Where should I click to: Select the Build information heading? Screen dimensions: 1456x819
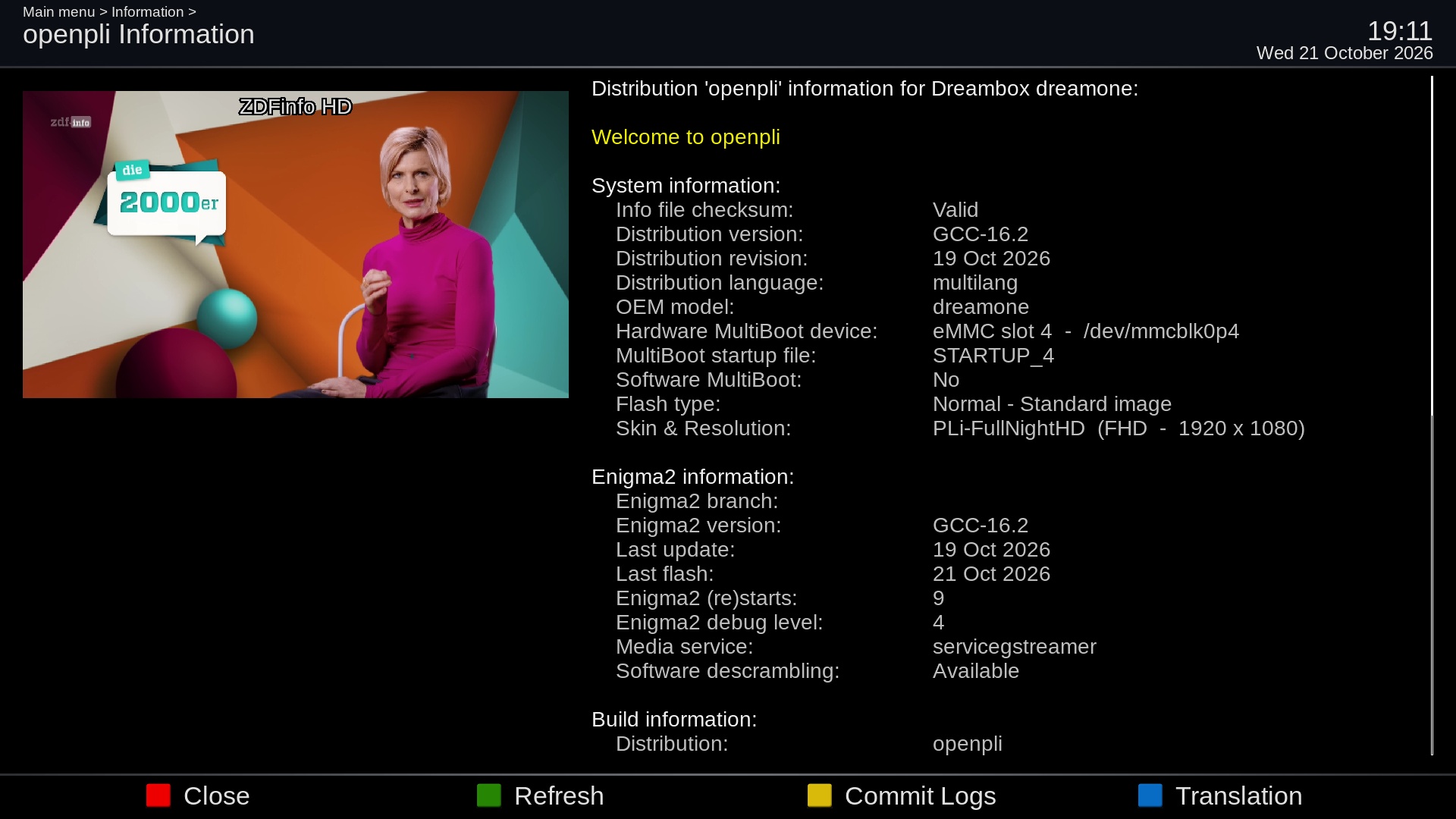(674, 720)
